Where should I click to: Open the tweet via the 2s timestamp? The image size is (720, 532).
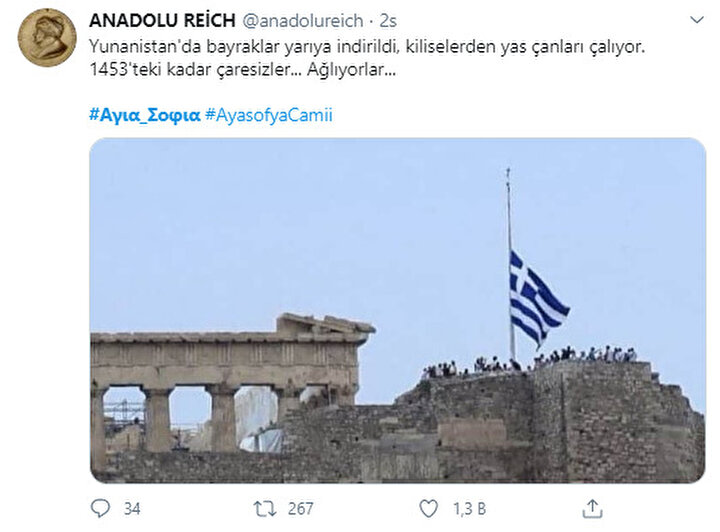[x=388, y=21]
